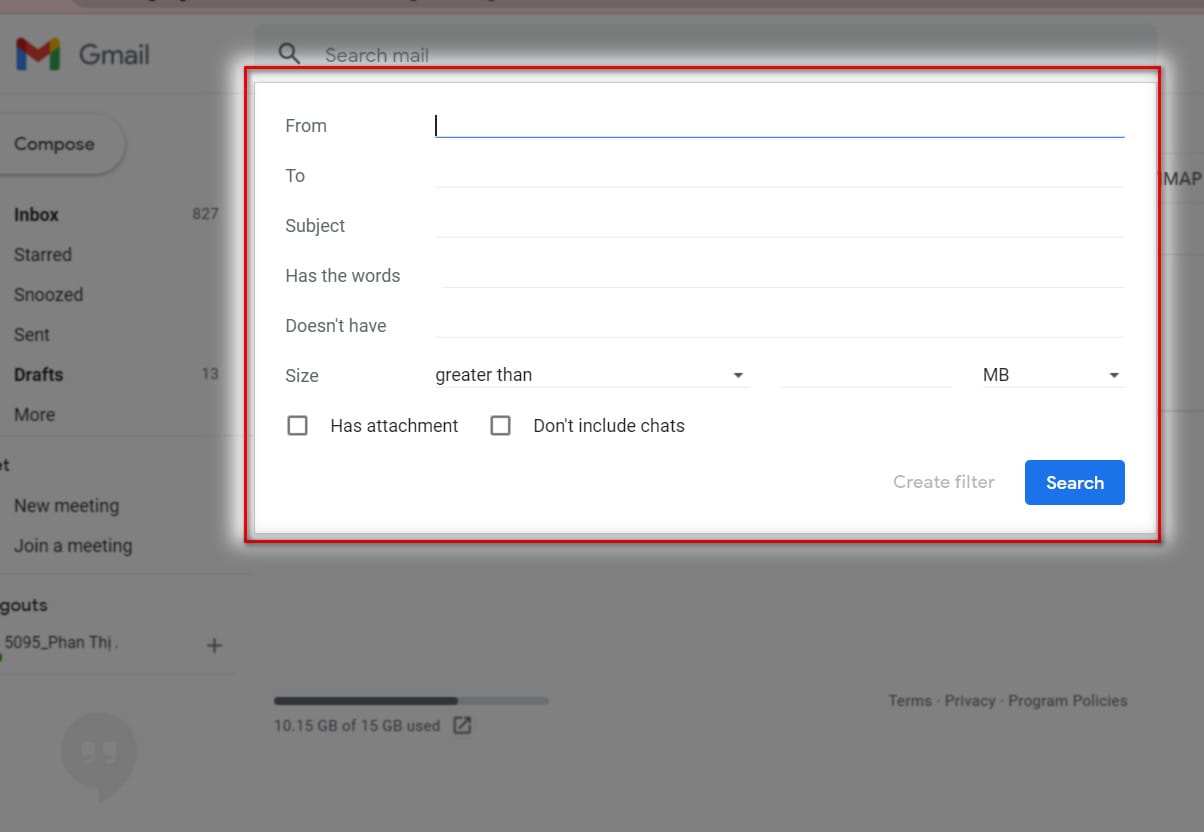
Task: Click the Subject input field
Action: (780, 224)
